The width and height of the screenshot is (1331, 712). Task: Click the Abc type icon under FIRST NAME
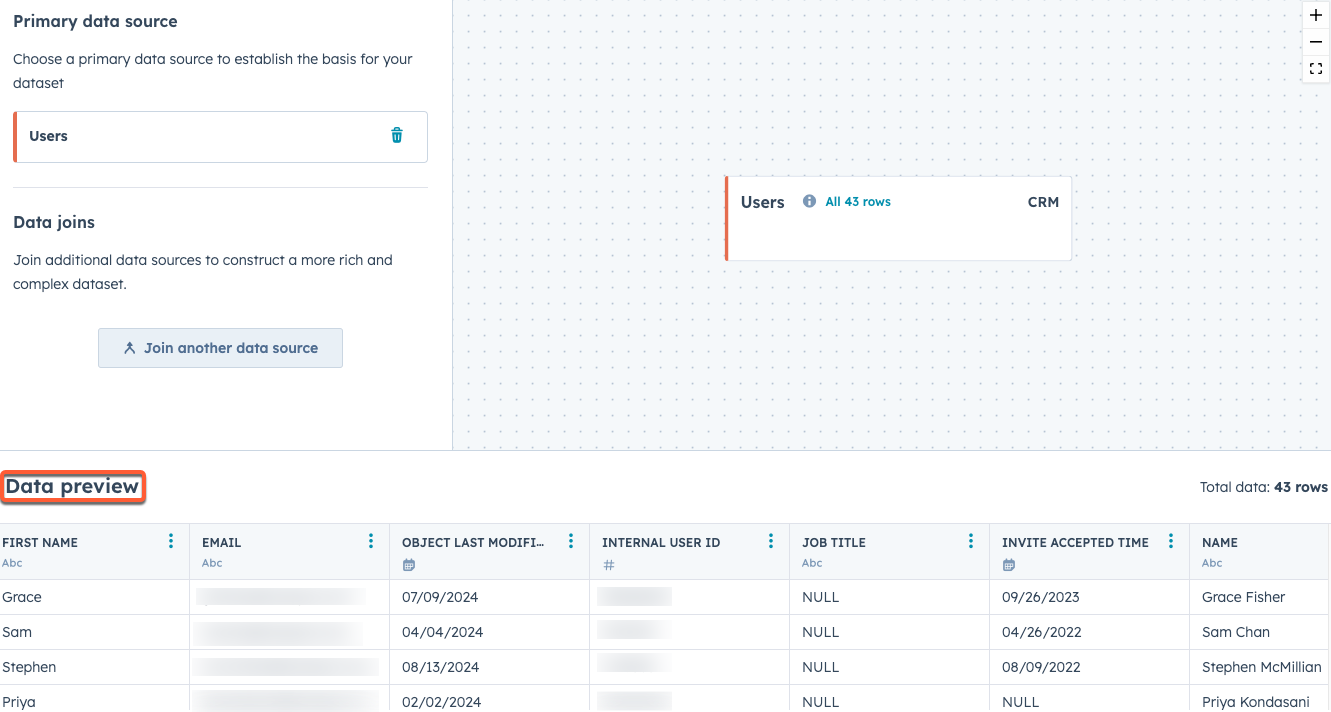click(11, 563)
